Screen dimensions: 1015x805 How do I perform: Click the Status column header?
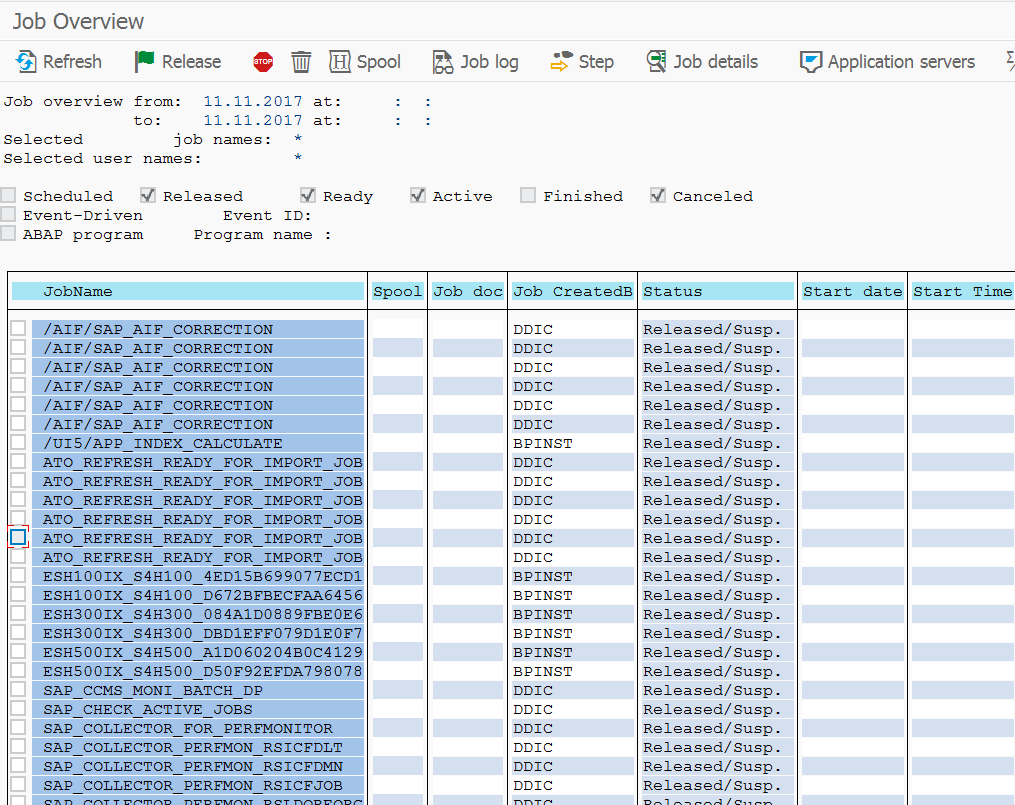(718, 291)
